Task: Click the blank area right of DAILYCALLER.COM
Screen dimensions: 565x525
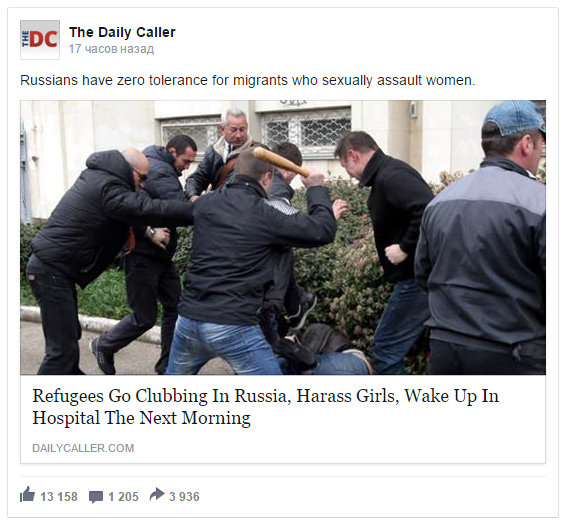Action: (339, 448)
